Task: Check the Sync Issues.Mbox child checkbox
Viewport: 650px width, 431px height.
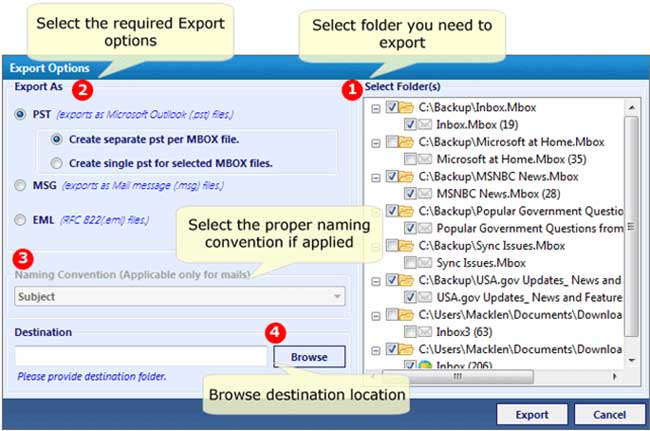Action: pos(410,263)
